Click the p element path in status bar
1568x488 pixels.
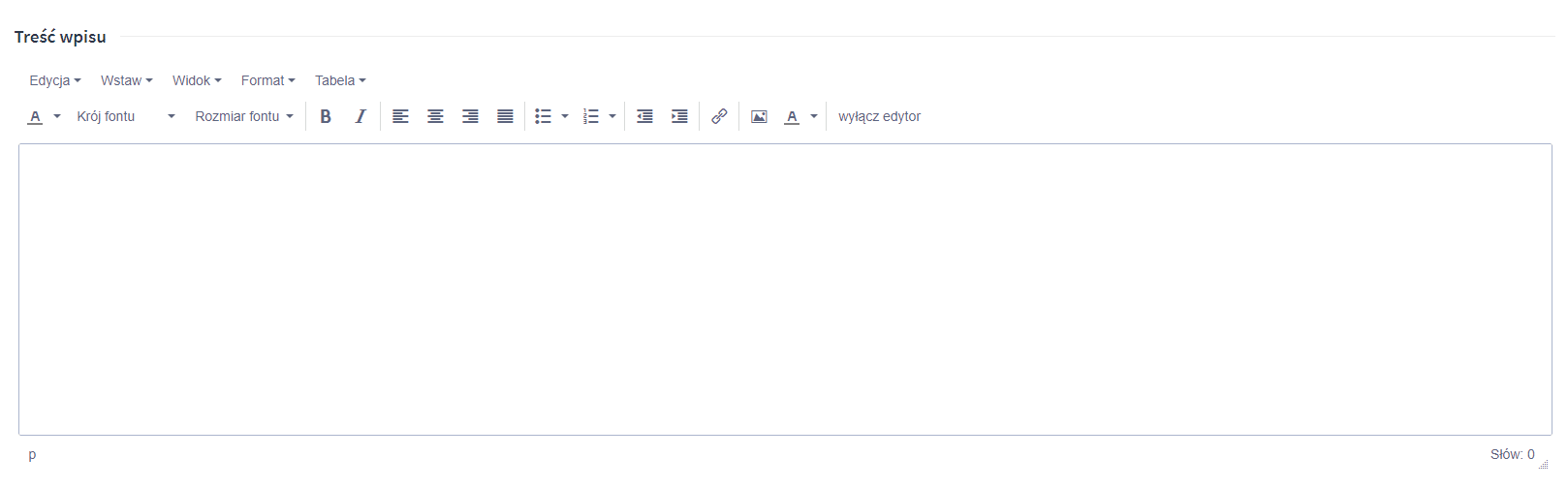point(32,454)
